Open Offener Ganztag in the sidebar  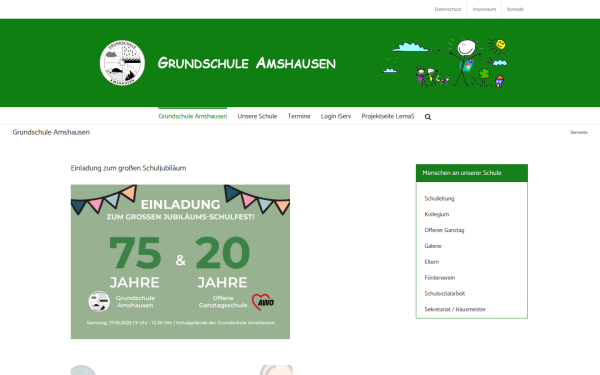(x=444, y=230)
